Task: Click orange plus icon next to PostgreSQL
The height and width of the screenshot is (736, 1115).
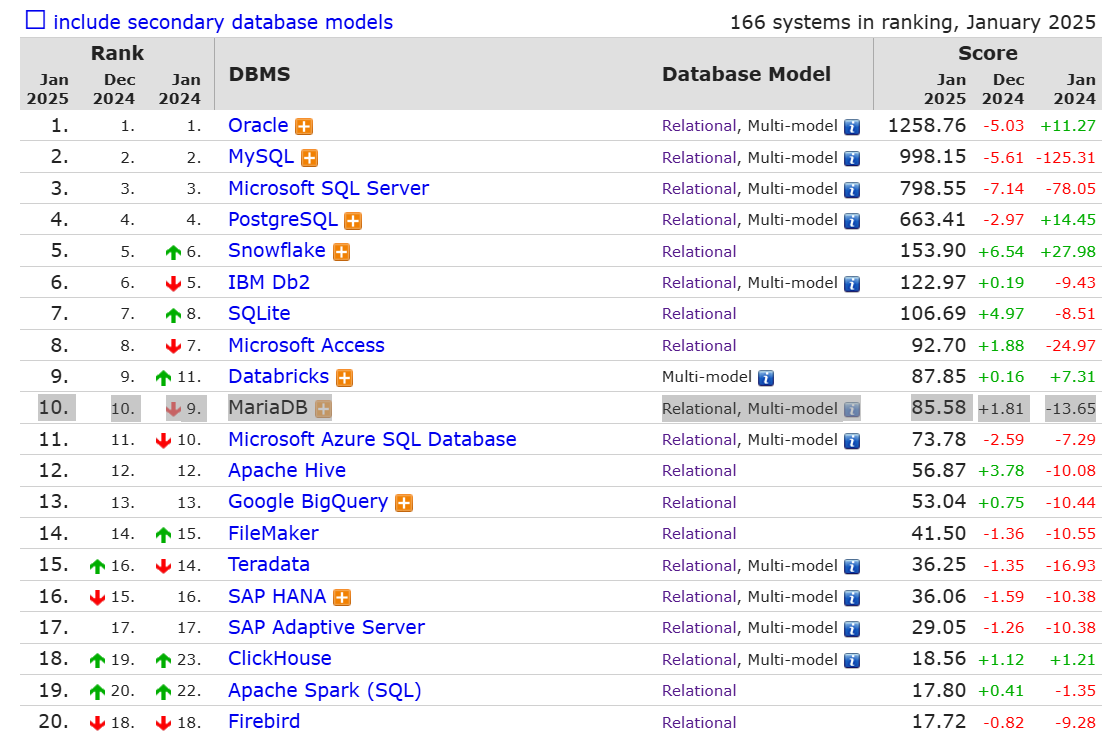Action: (353, 221)
